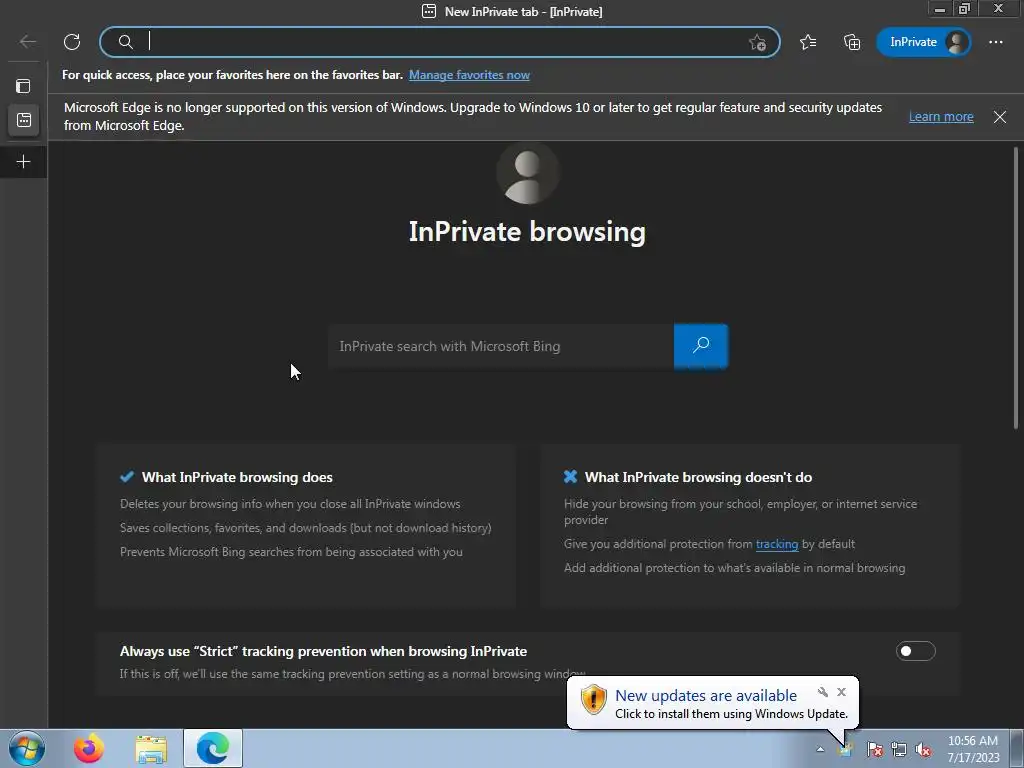Open Windows Explorer from taskbar
This screenshot has height=768, width=1024.
[x=151, y=748]
